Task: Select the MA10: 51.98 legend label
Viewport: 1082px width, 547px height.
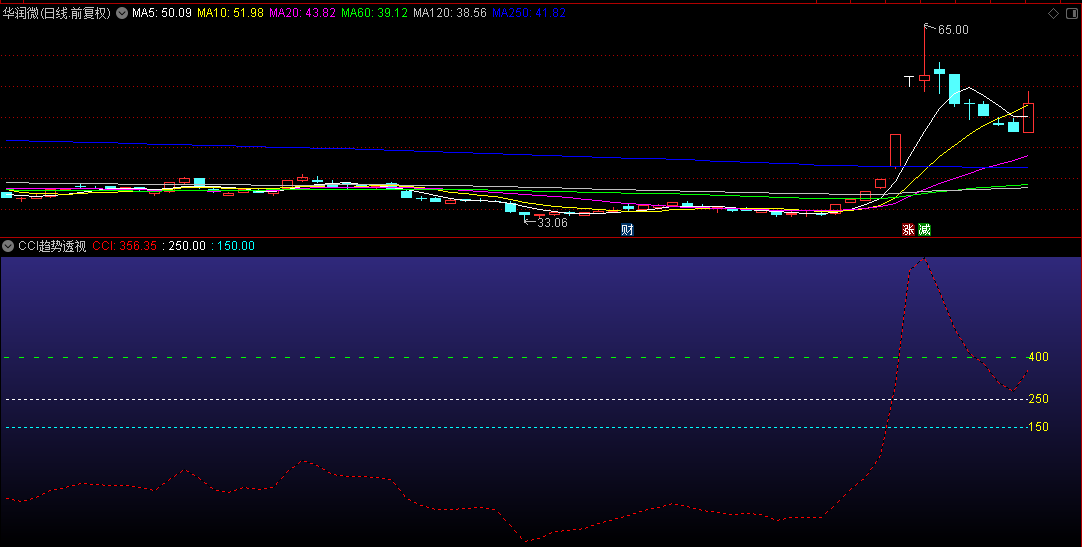Action: [230, 13]
